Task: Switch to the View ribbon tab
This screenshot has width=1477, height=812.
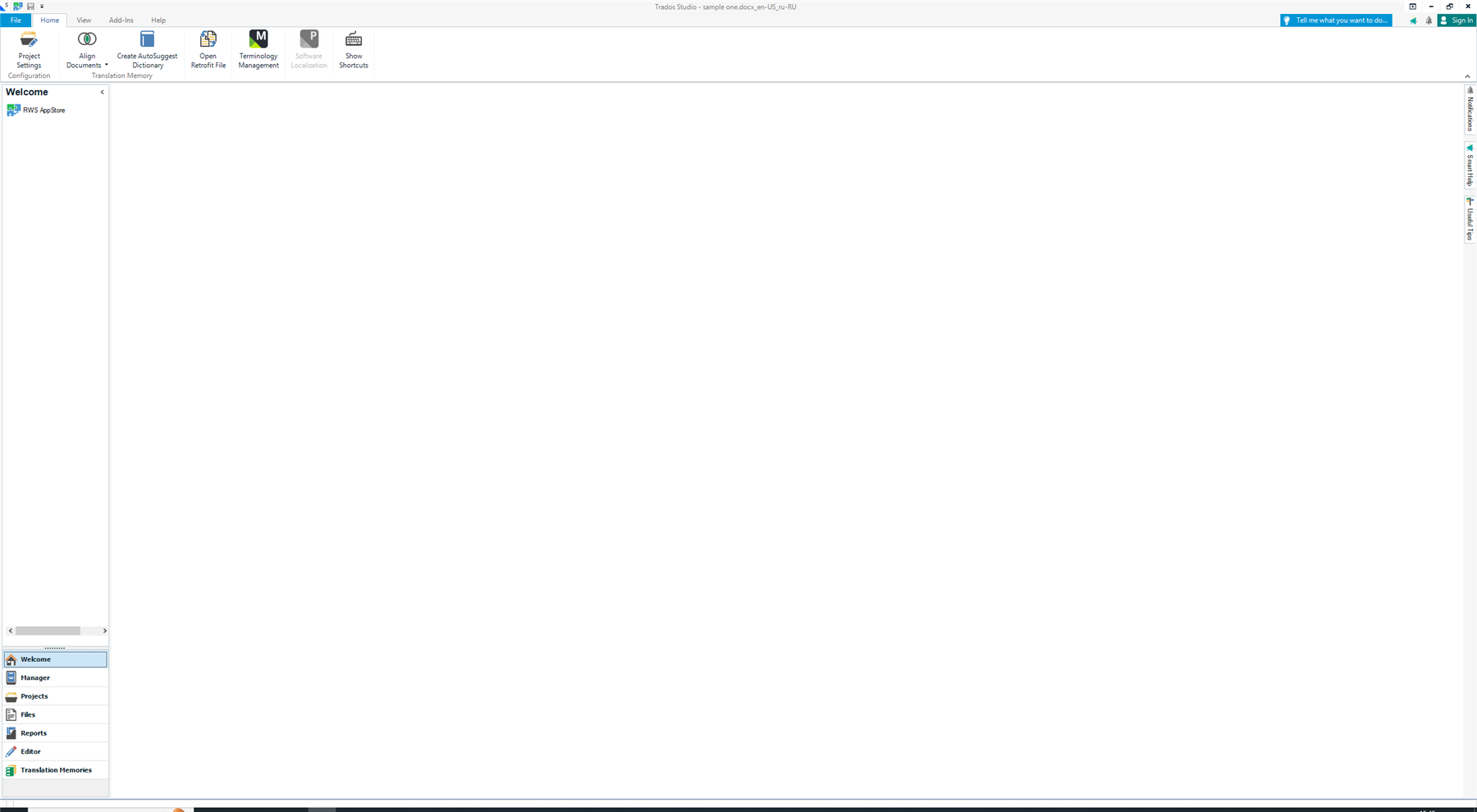Action: 83,20
